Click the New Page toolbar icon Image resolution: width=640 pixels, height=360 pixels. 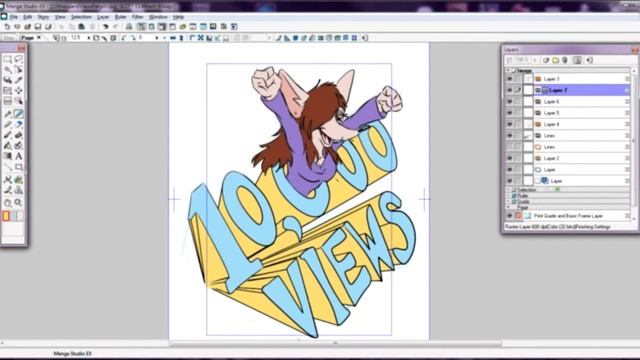[x=7, y=27]
